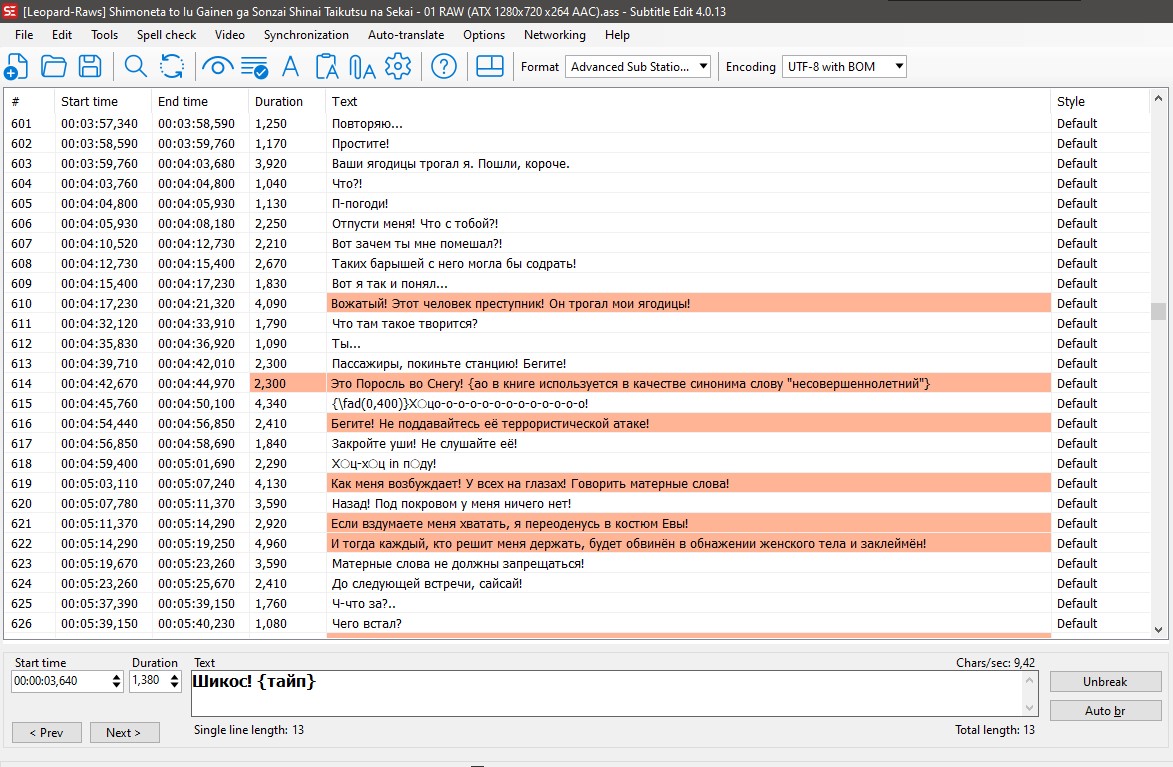The width and height of the screenshot is (1173, 767).
Task: Open the Auto-translate menu
Action: pos(406,34)
